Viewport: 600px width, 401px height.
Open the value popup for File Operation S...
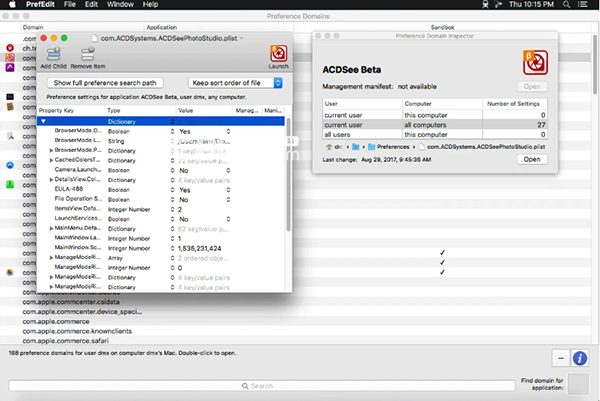point(228,200)
